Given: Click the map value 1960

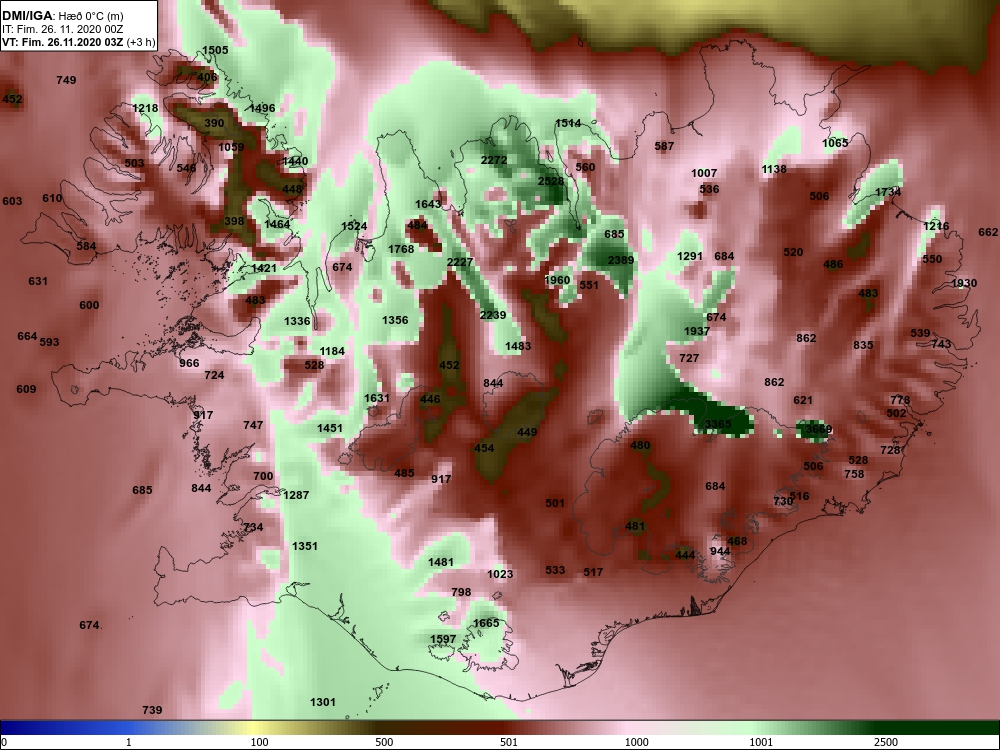Looking at the screenshot, I should coord(557,281).
